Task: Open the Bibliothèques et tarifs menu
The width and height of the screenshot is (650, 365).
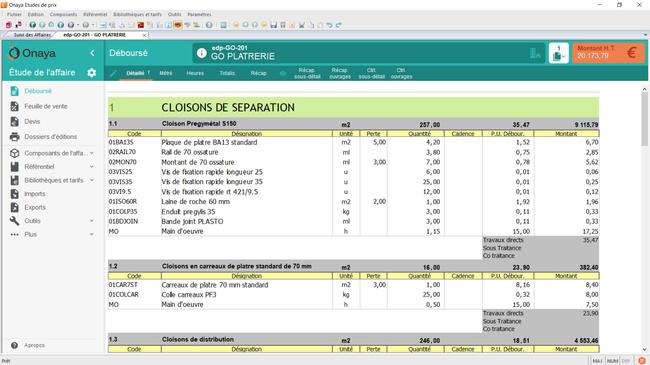Action: (137, 14)
